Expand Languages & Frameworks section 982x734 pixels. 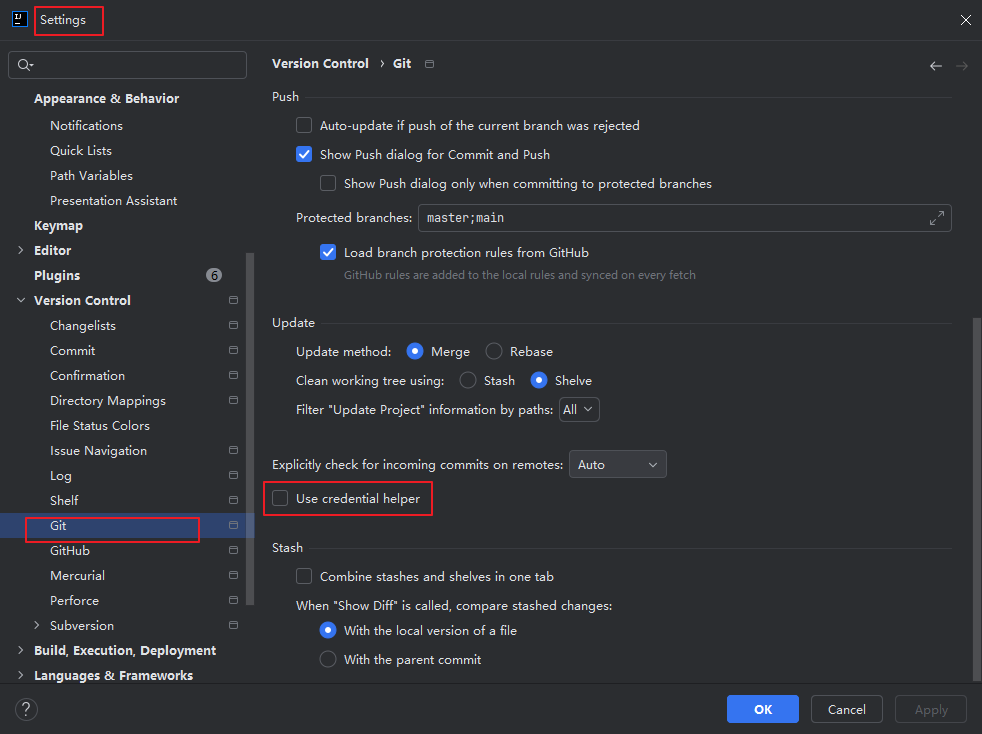click(x=21, y=675)
